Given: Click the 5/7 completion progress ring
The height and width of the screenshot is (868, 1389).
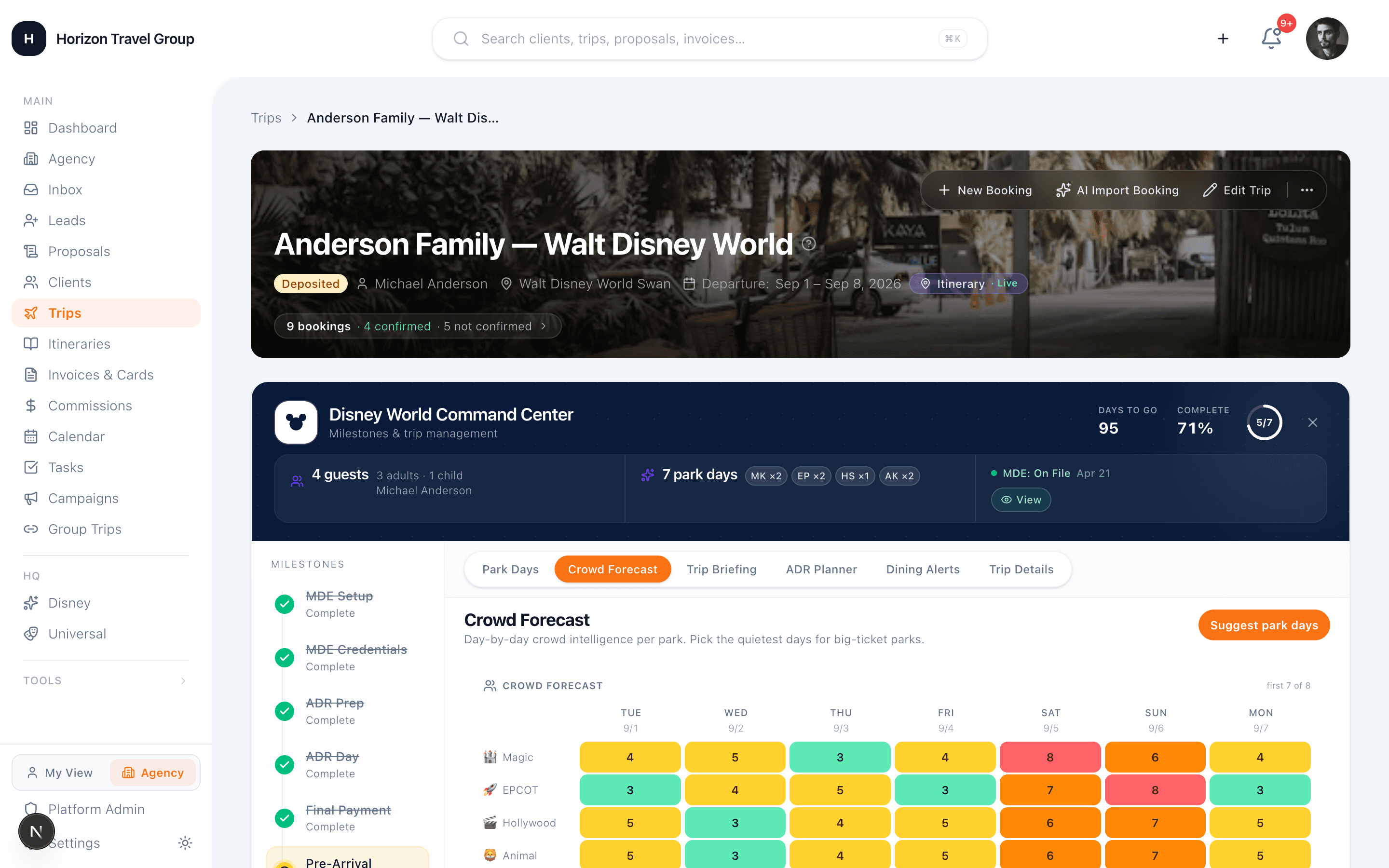Looking at the screenshot, I should pos(1264,422).
